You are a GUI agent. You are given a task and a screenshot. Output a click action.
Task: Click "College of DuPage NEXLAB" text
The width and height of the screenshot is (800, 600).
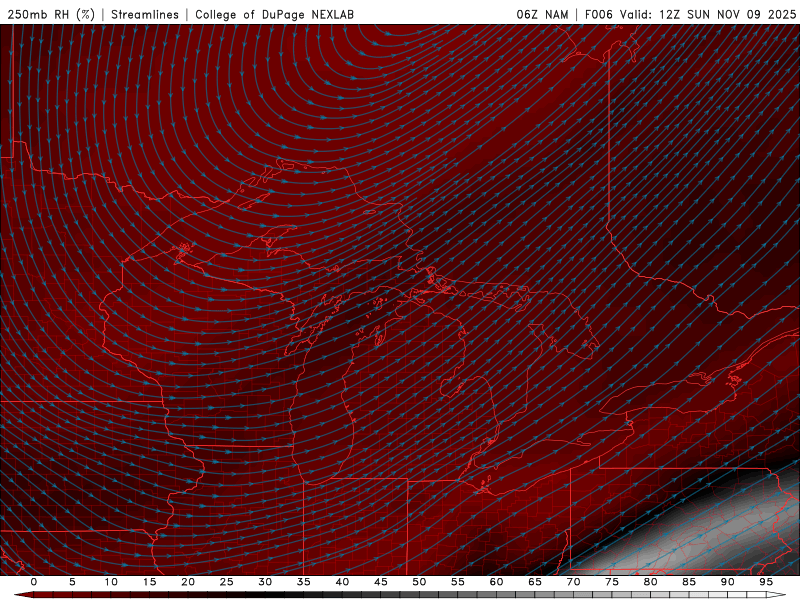point(274,14)
